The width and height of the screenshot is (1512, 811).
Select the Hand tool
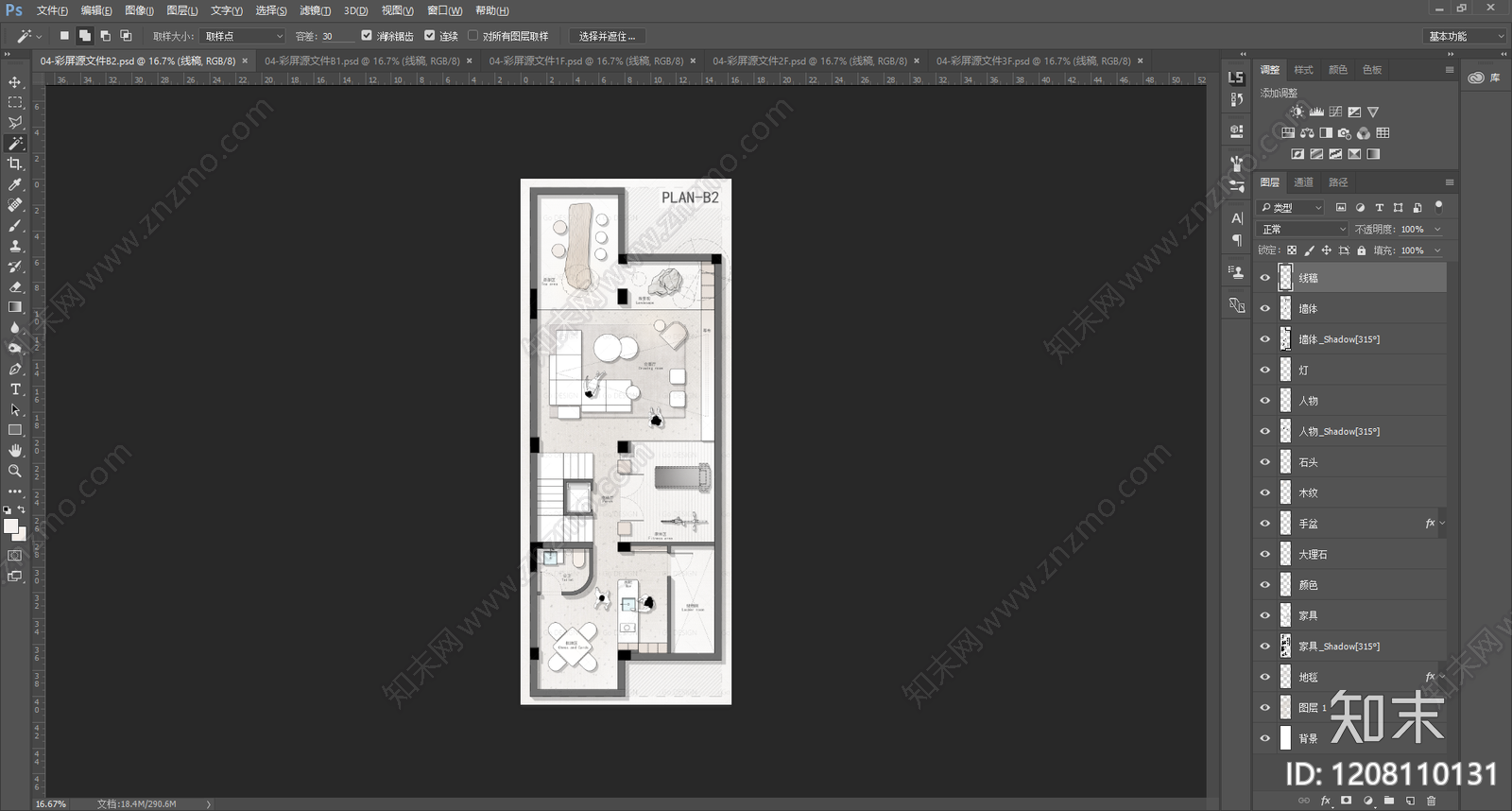[x=15, y=451]
